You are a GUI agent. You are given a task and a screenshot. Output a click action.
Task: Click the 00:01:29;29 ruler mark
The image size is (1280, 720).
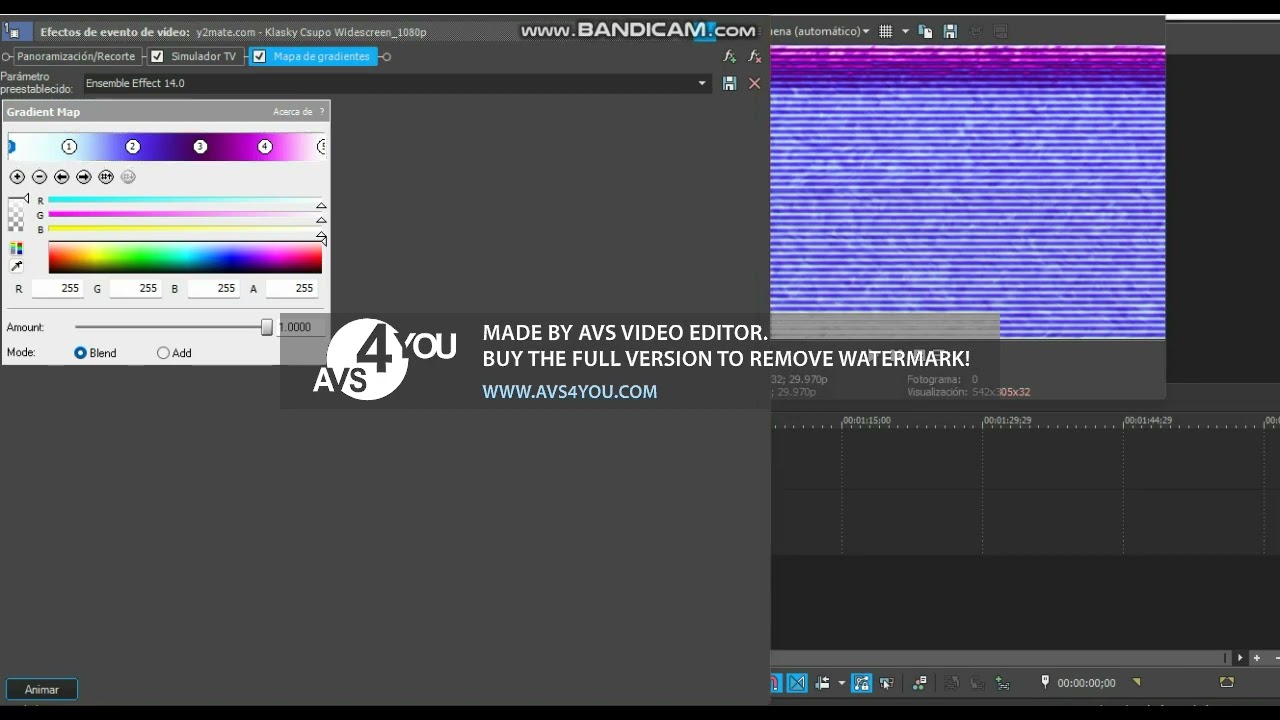[1008, 421]
